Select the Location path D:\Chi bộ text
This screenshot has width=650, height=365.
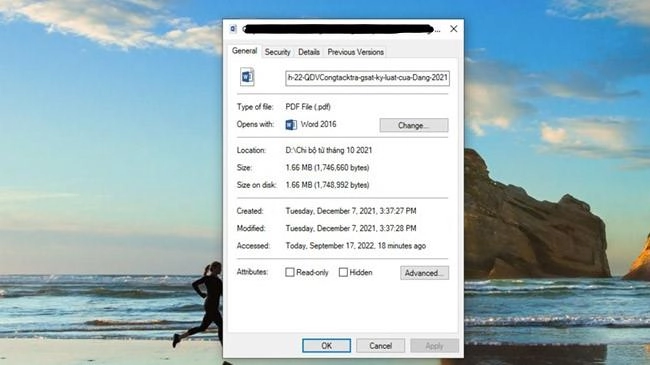coord(329,150)
